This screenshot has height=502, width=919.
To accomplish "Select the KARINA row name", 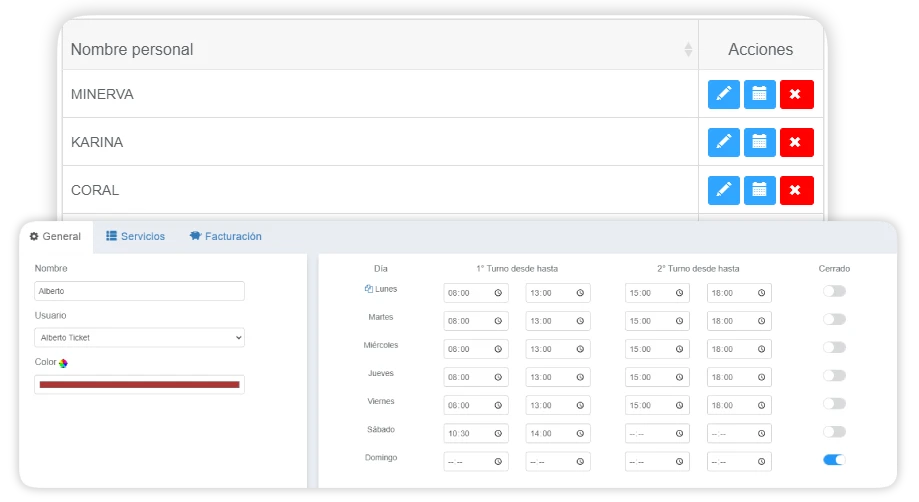I will (97, 142).
